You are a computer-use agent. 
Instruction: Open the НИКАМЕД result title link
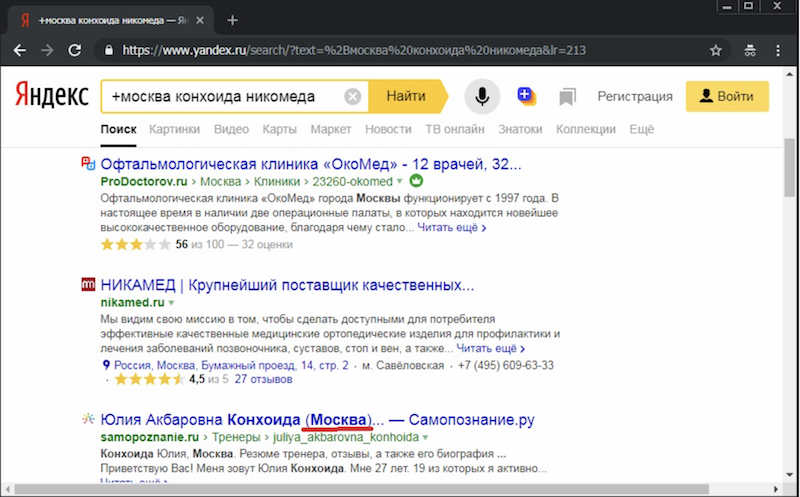pyautogui.click(x=287, y=285)
